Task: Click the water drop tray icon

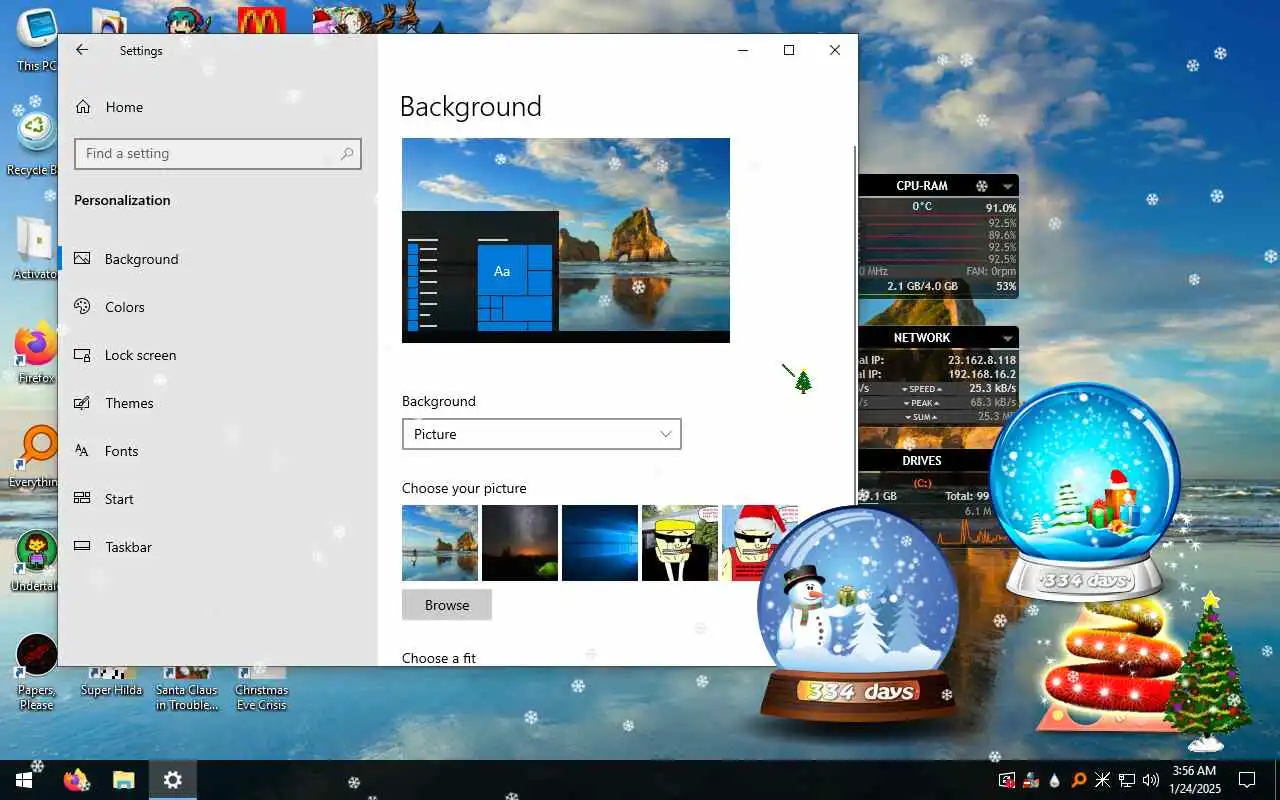Action: click(x=1055, y=780)
